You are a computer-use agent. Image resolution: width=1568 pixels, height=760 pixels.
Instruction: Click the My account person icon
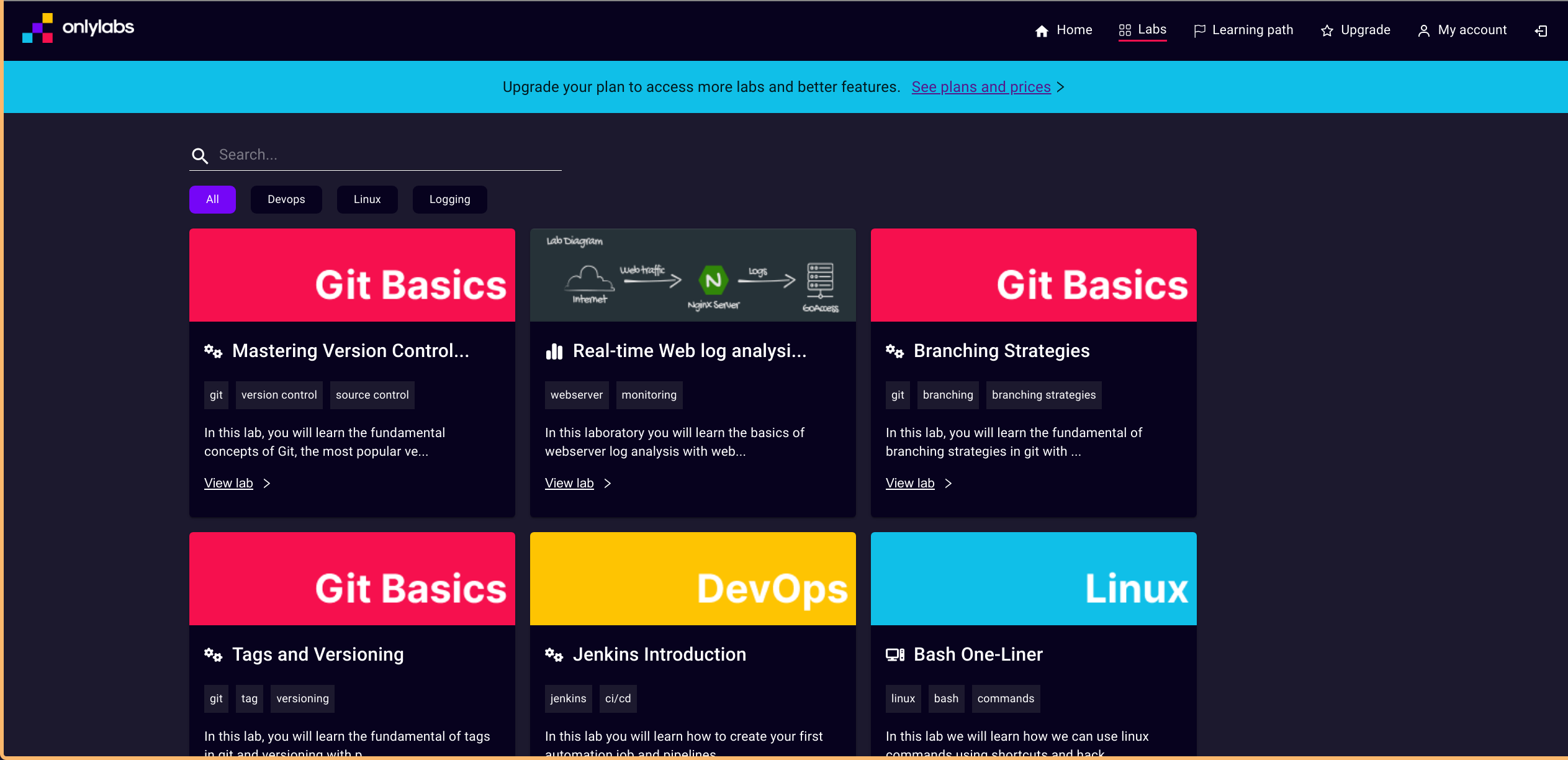[x=1424, y=30]
